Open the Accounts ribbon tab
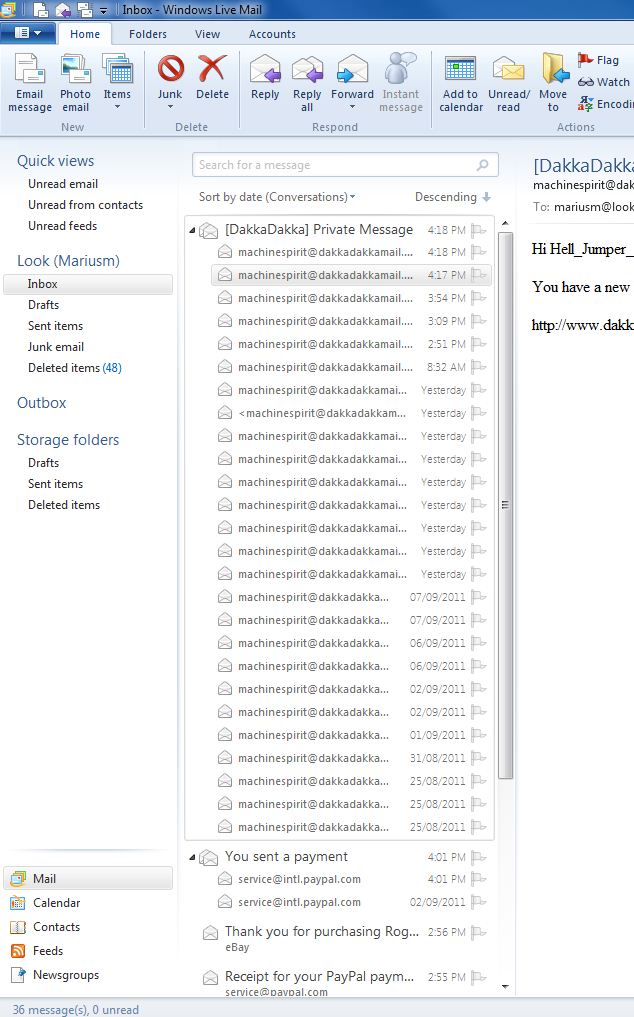 (x=273, y=34)
